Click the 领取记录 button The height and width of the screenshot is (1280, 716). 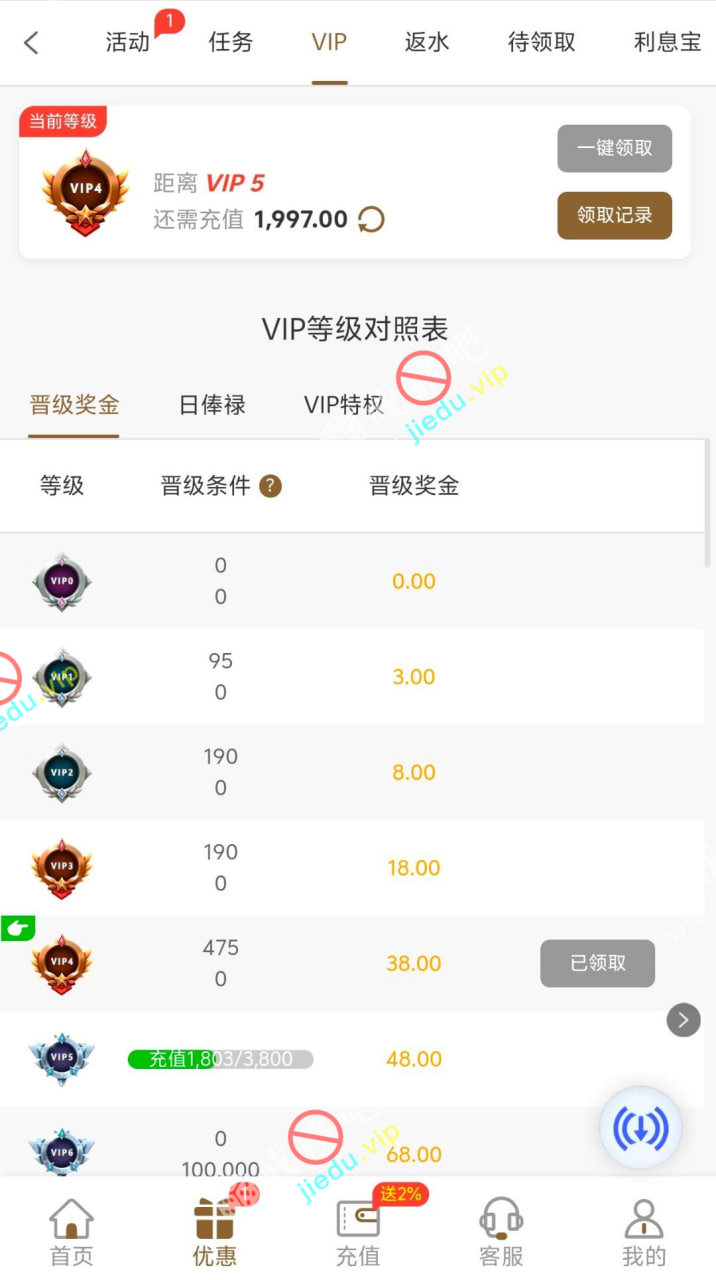tap(615, 215)
